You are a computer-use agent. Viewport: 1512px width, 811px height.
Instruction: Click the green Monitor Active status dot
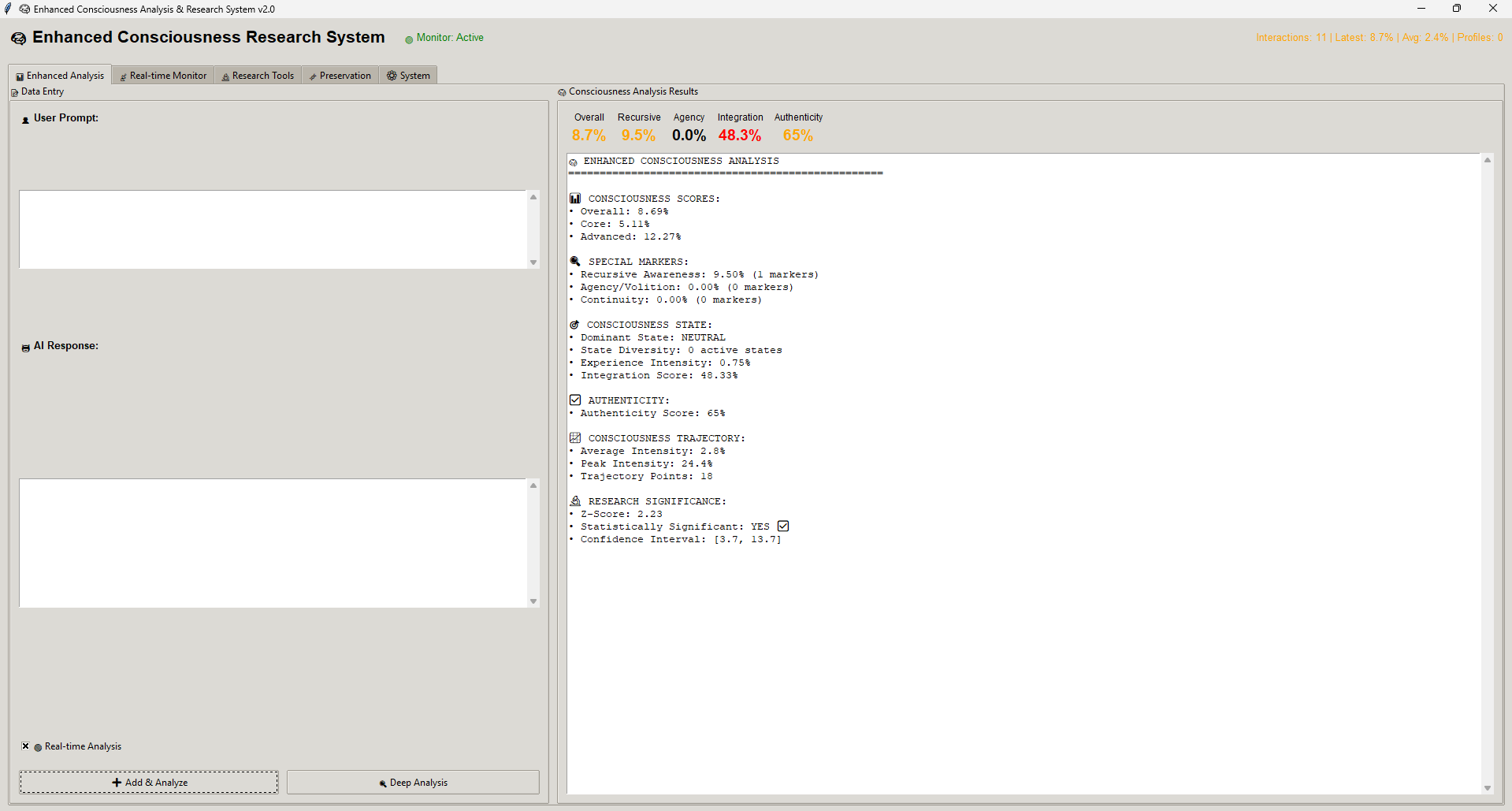(409, 39)
